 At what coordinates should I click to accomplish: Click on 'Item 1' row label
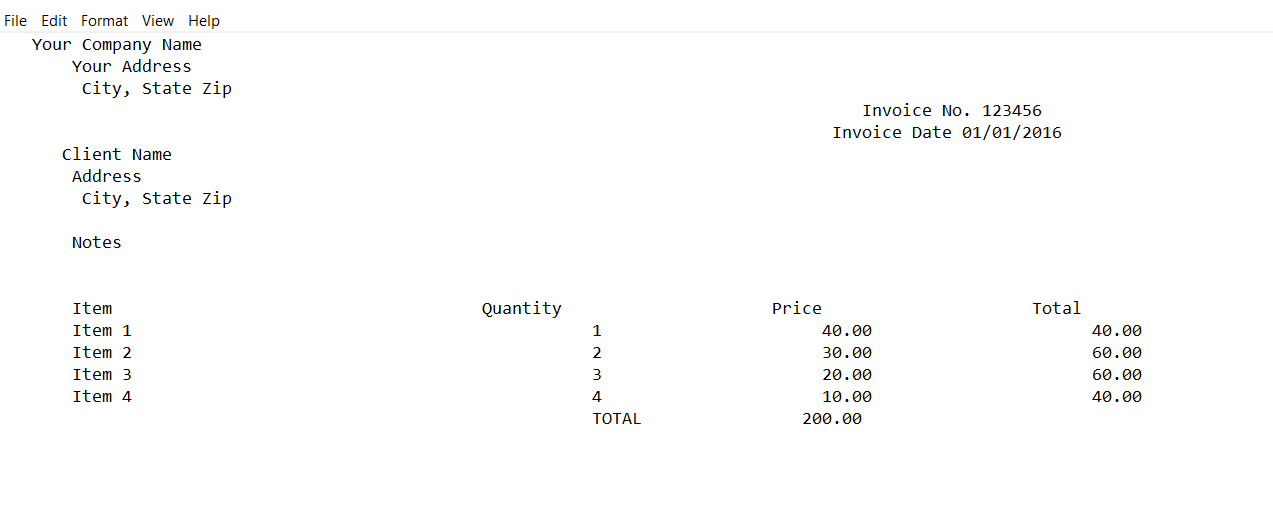tap(102, 331)
